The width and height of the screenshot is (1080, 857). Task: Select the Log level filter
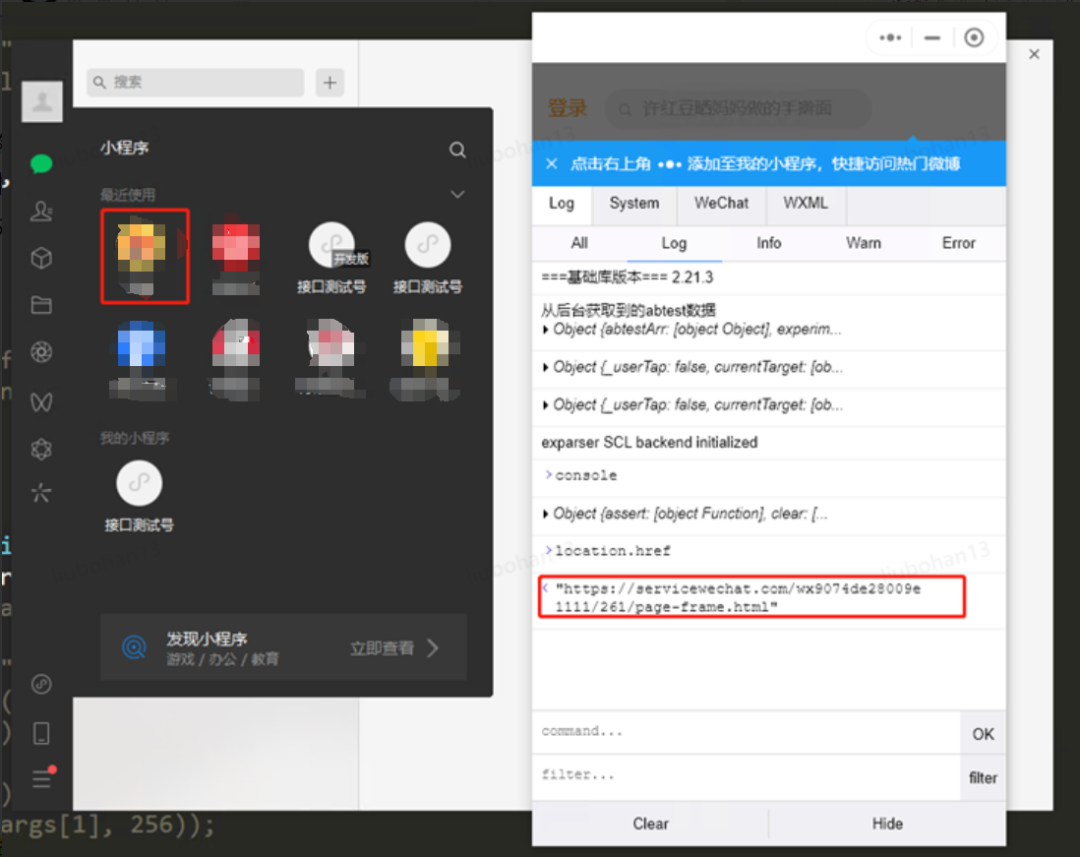(674, 243)
